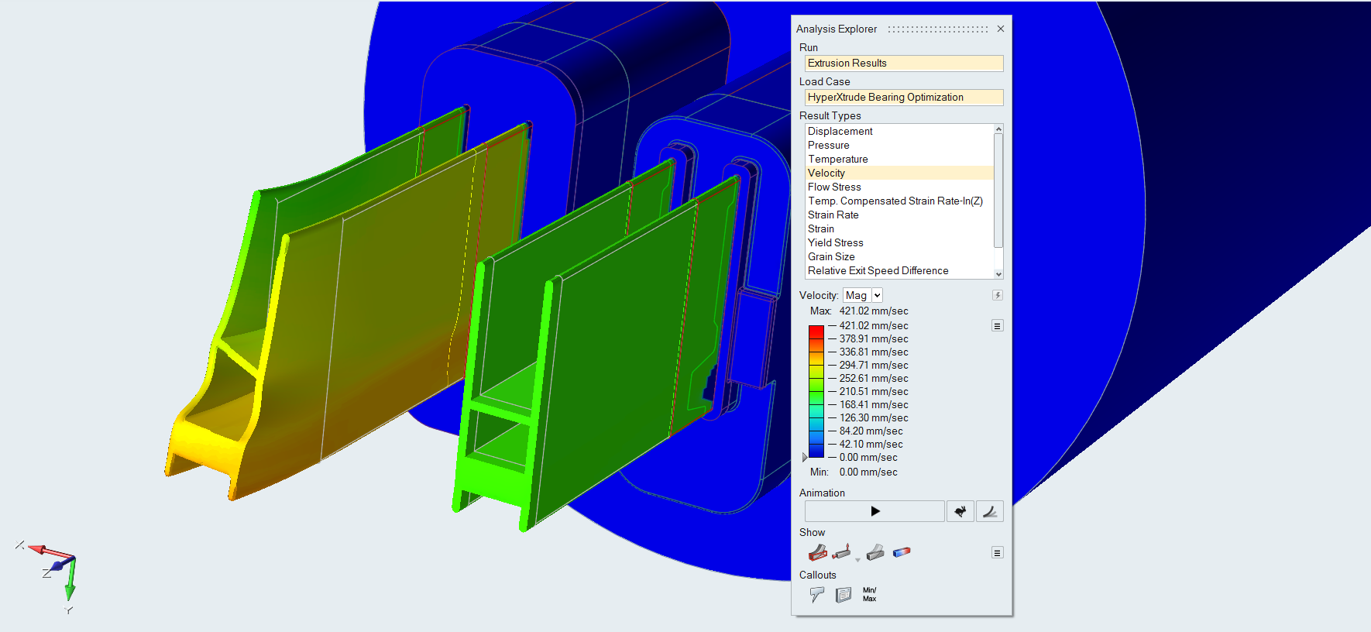This screenshot has height=632, width=1371.
Task: Click the rabbit animation speed icon
Action: coord(960,511)
